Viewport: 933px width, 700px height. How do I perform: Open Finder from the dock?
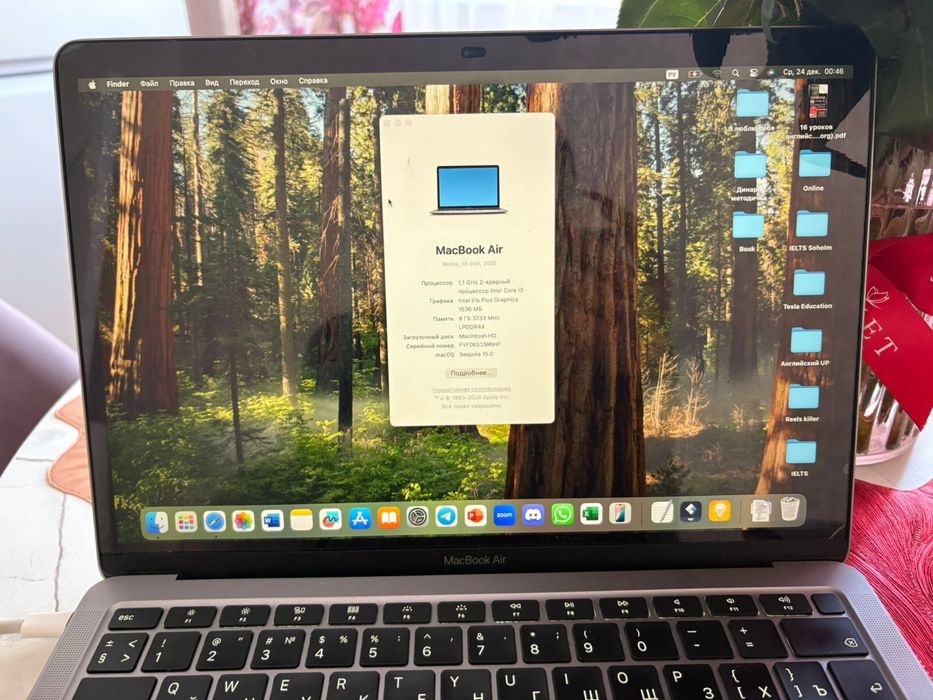coord(157,522)
